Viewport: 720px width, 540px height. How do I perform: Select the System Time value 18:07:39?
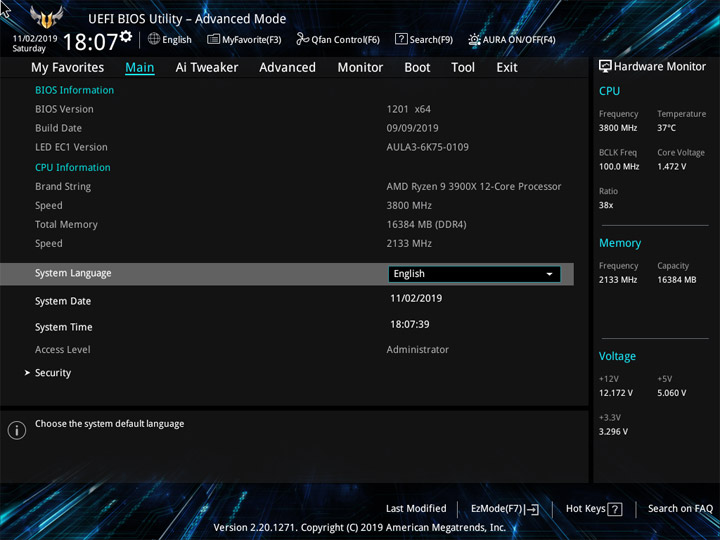410,324
